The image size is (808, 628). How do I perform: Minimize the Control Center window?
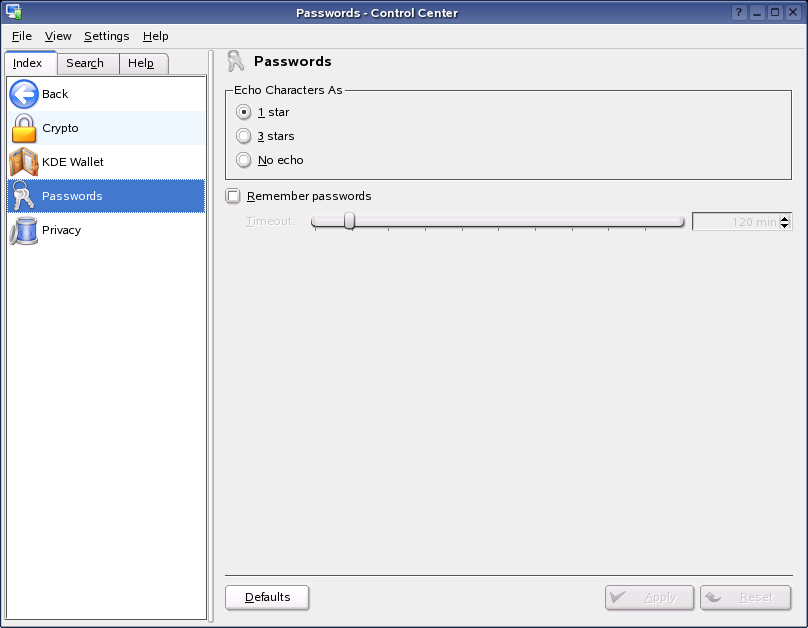(x=756, y=12)
